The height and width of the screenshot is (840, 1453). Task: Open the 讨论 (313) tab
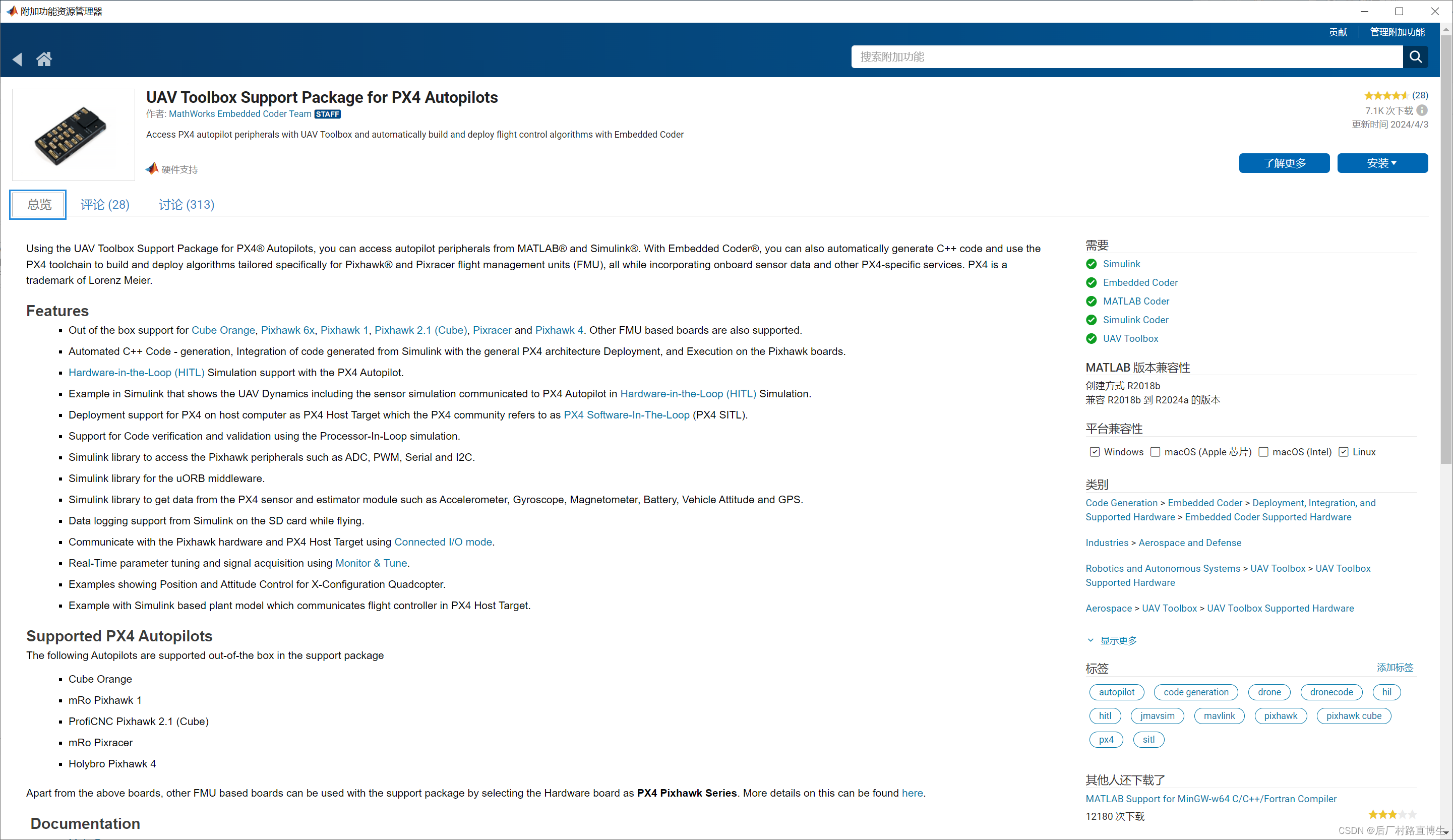coord(186,205)
